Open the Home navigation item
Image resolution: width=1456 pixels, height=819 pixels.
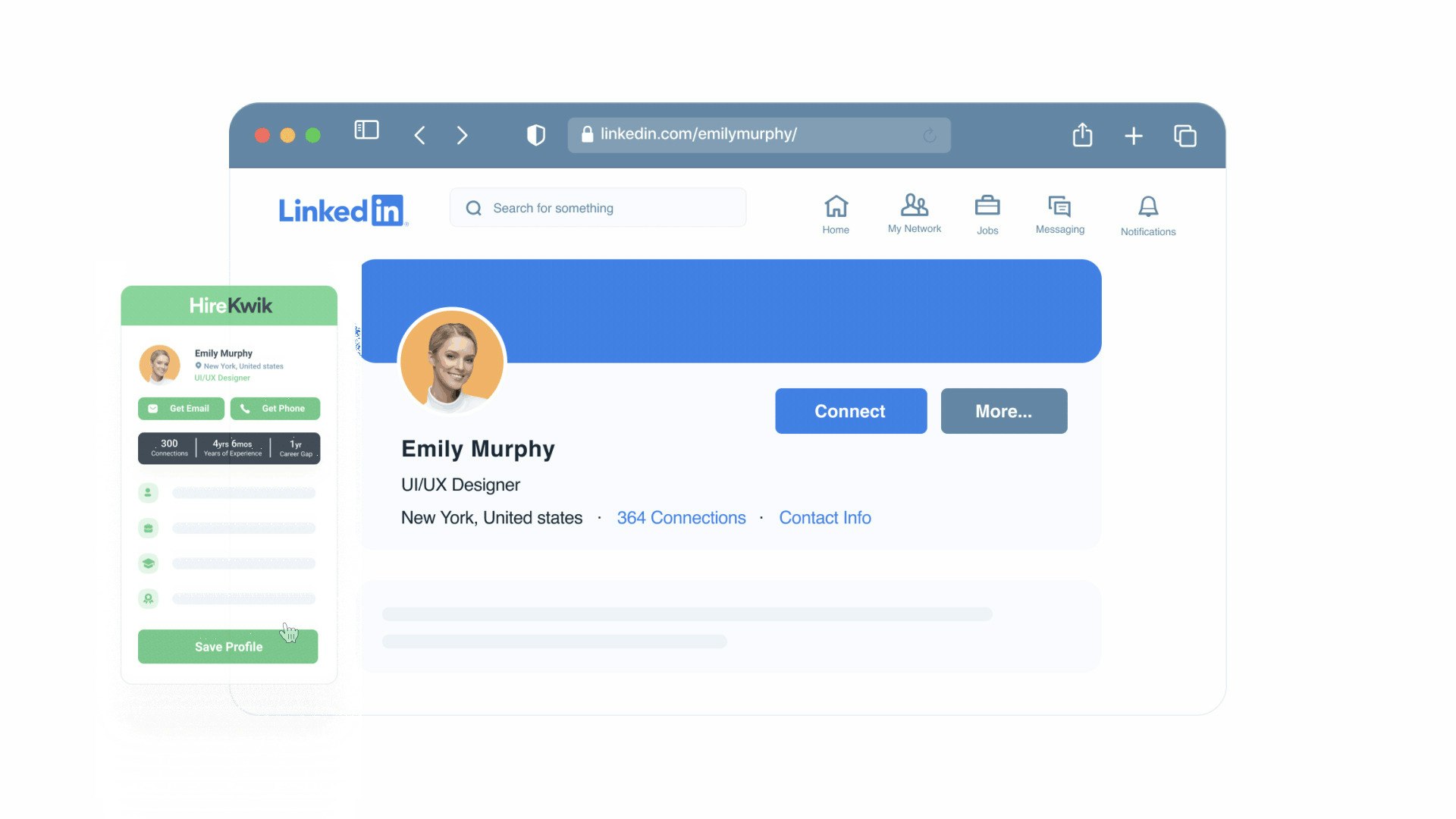click(x=836, y=215)
